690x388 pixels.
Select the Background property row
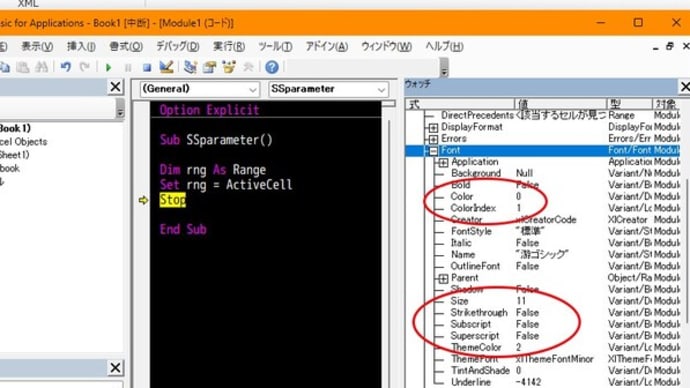click(x=543, y=173)
